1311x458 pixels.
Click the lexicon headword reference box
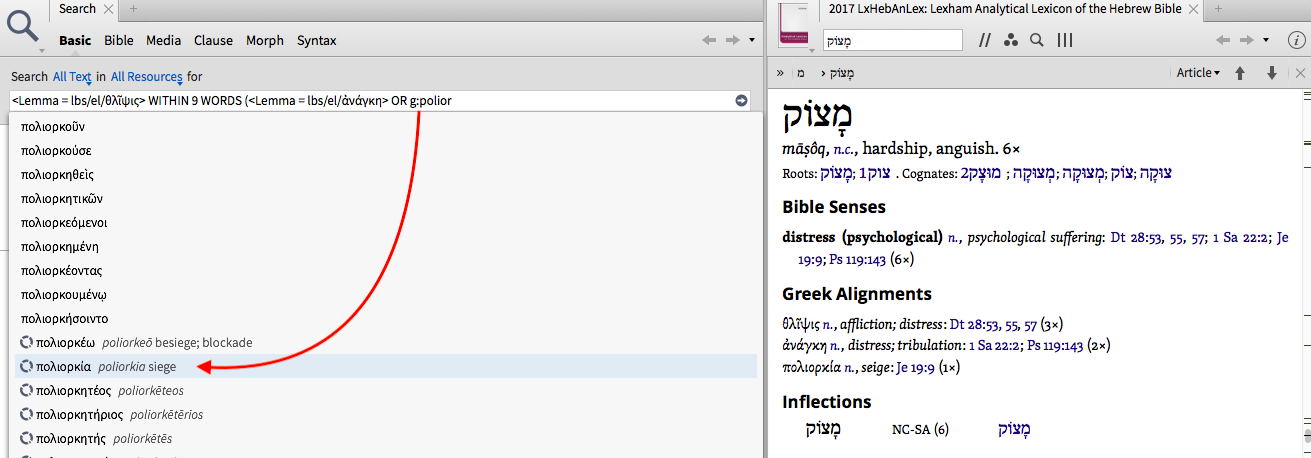point(892,40)
